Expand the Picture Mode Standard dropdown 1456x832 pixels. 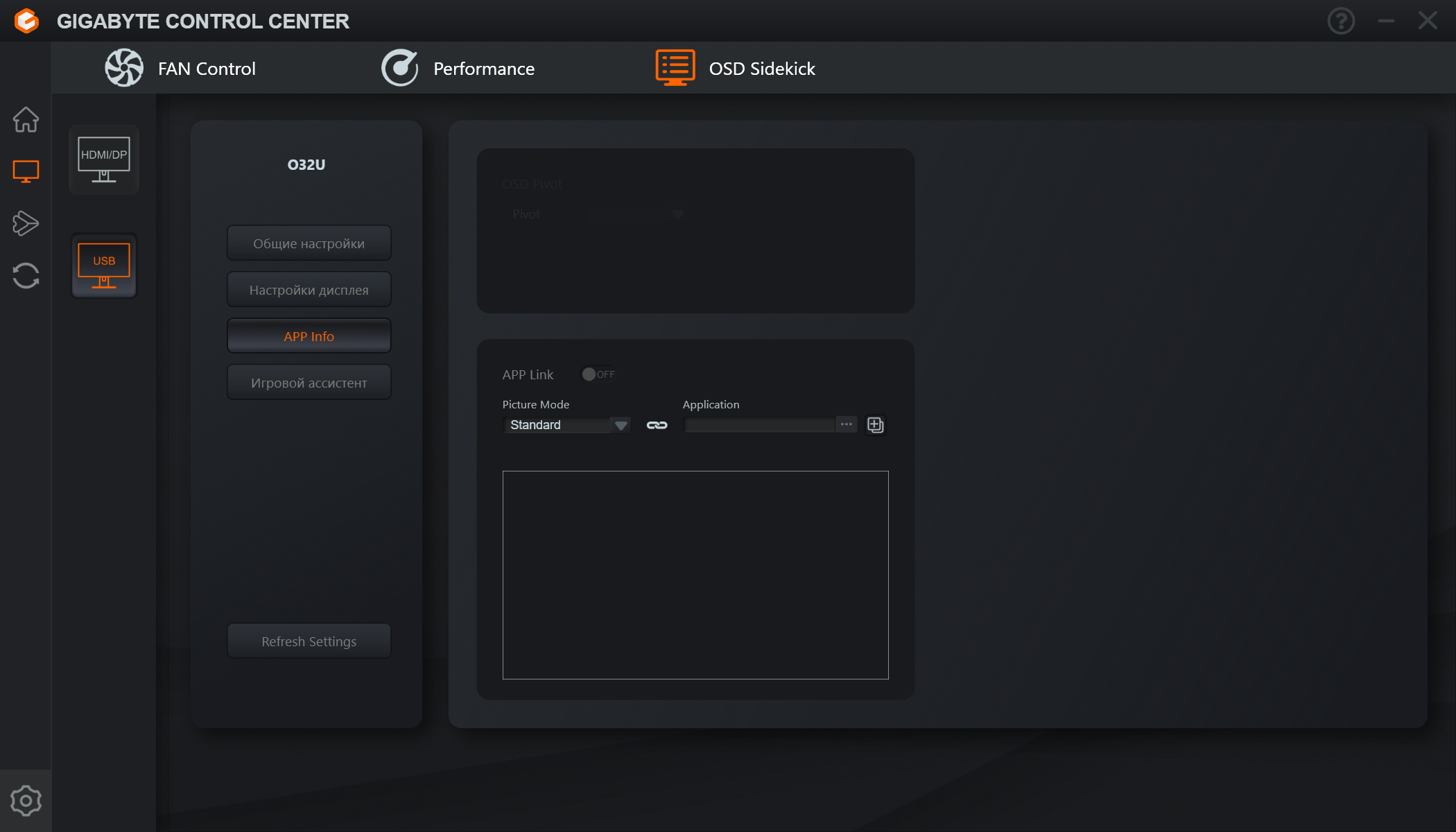[x=566, y=425]
